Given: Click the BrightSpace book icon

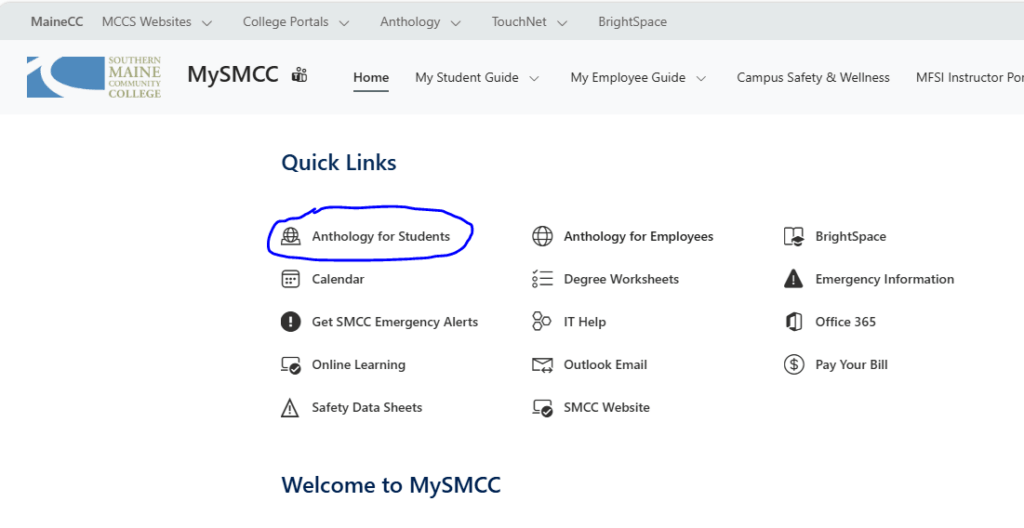Looking at the screenshot, I should [793, 237].
